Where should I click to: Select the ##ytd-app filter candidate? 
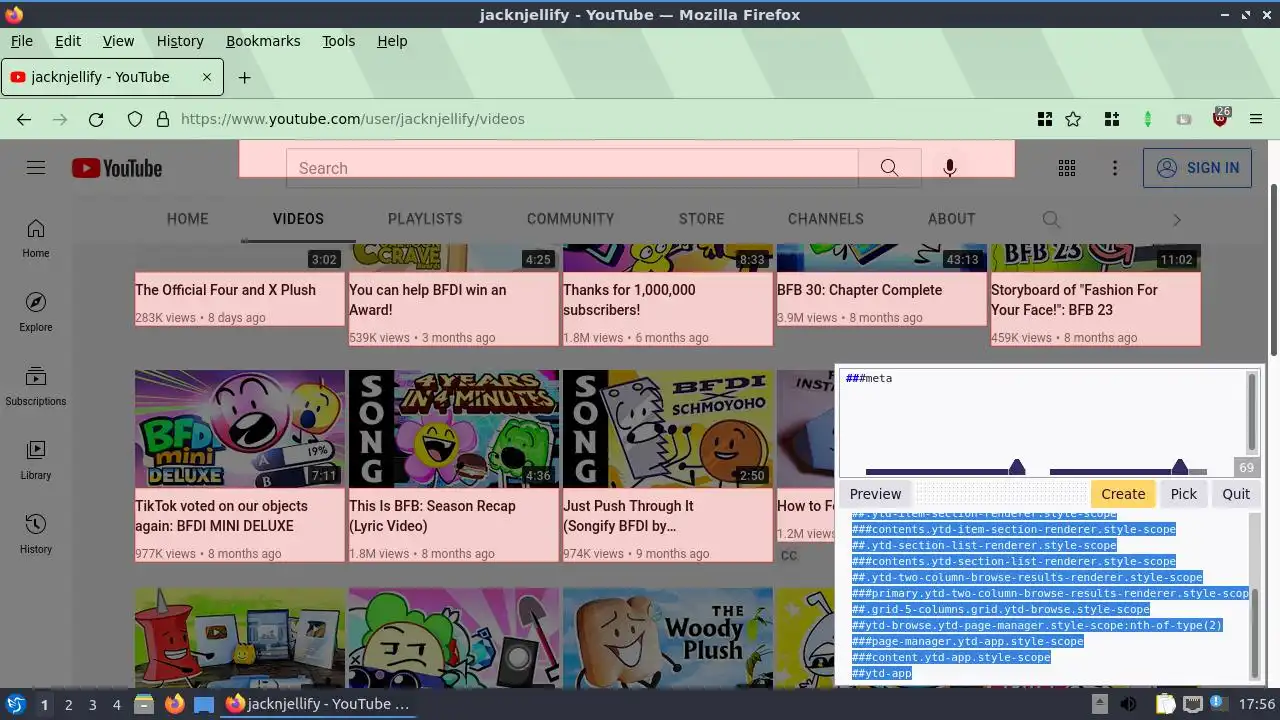click(x=881, y=673)
